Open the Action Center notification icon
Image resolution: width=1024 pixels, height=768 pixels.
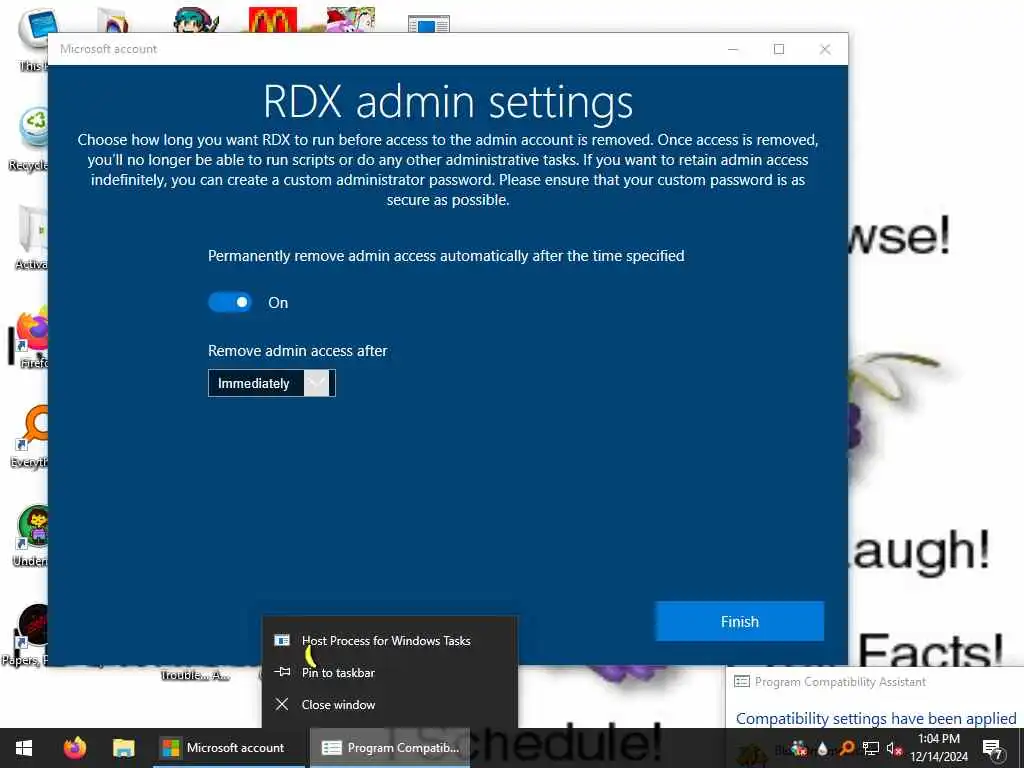[993, 748]
